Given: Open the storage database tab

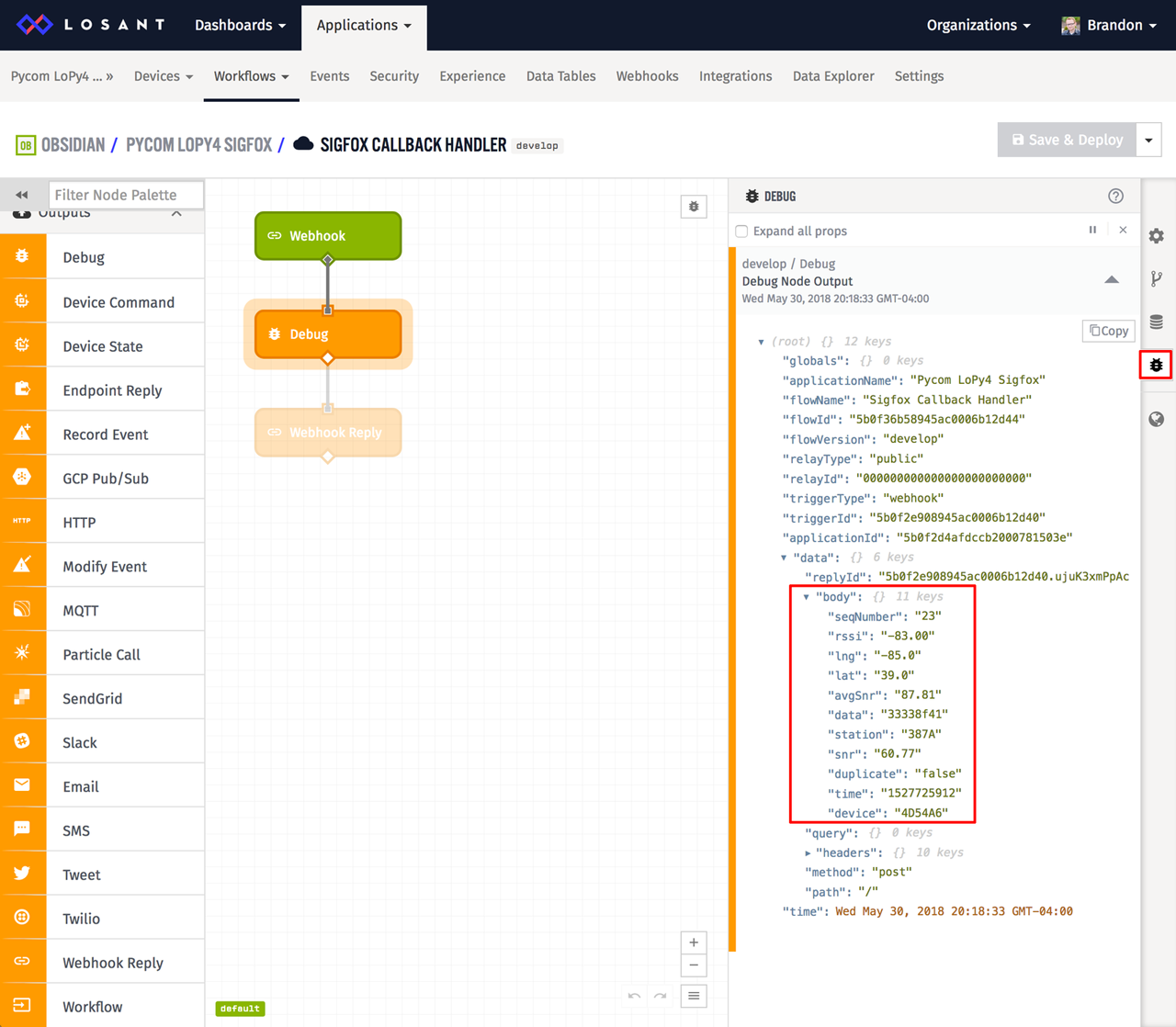Looking at the screenshot, I should 1157,322.
